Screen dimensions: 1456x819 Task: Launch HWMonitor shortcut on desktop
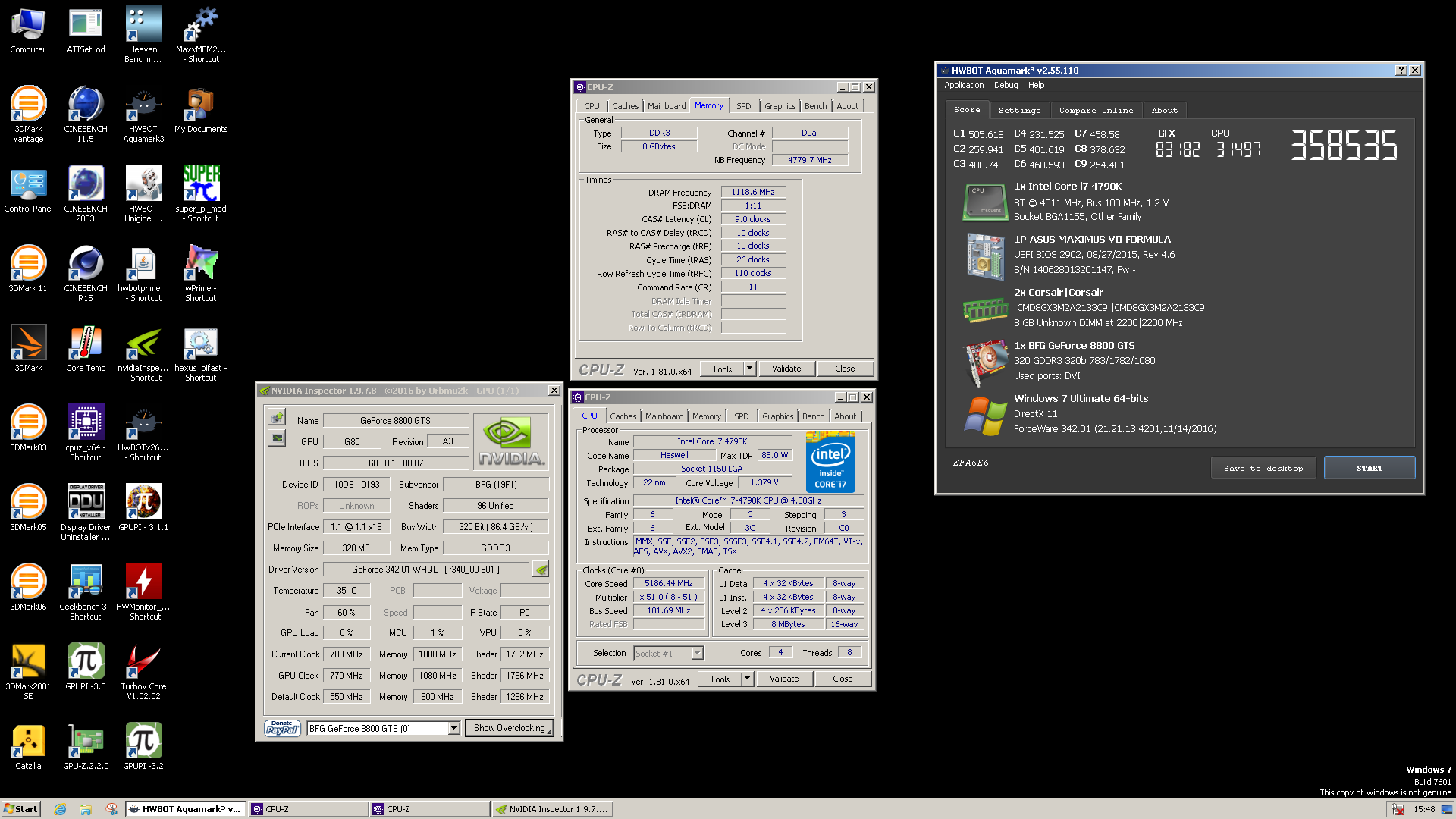click(143, 592)
